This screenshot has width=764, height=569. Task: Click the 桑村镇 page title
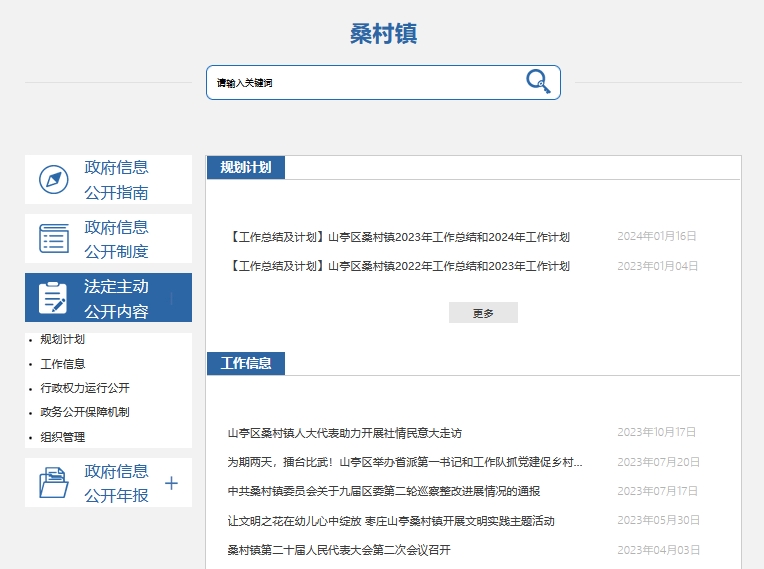pyautogui.click(x=383, y=34)
